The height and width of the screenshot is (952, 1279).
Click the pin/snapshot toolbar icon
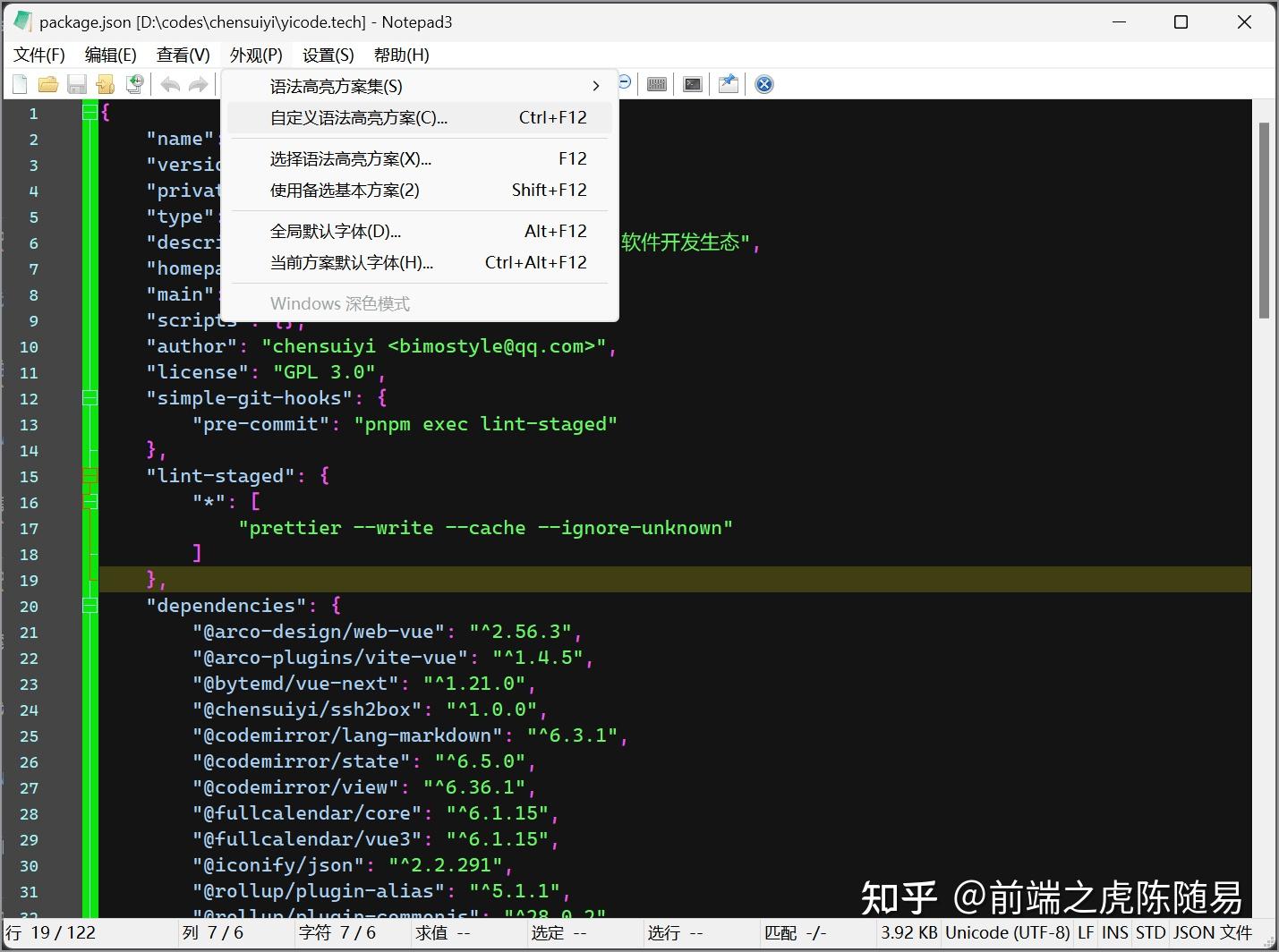point(728,84)
